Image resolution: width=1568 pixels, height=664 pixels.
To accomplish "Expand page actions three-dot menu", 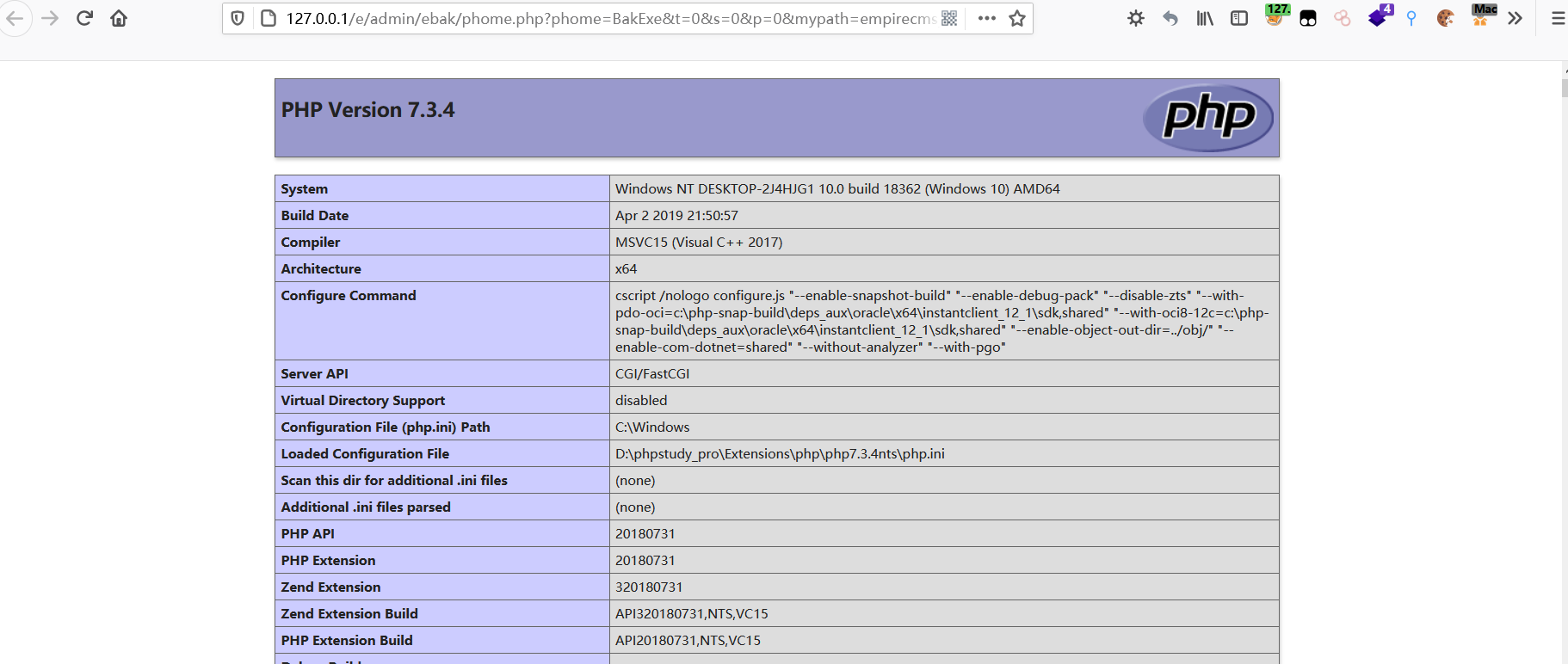I will click(x=986, y=18).
